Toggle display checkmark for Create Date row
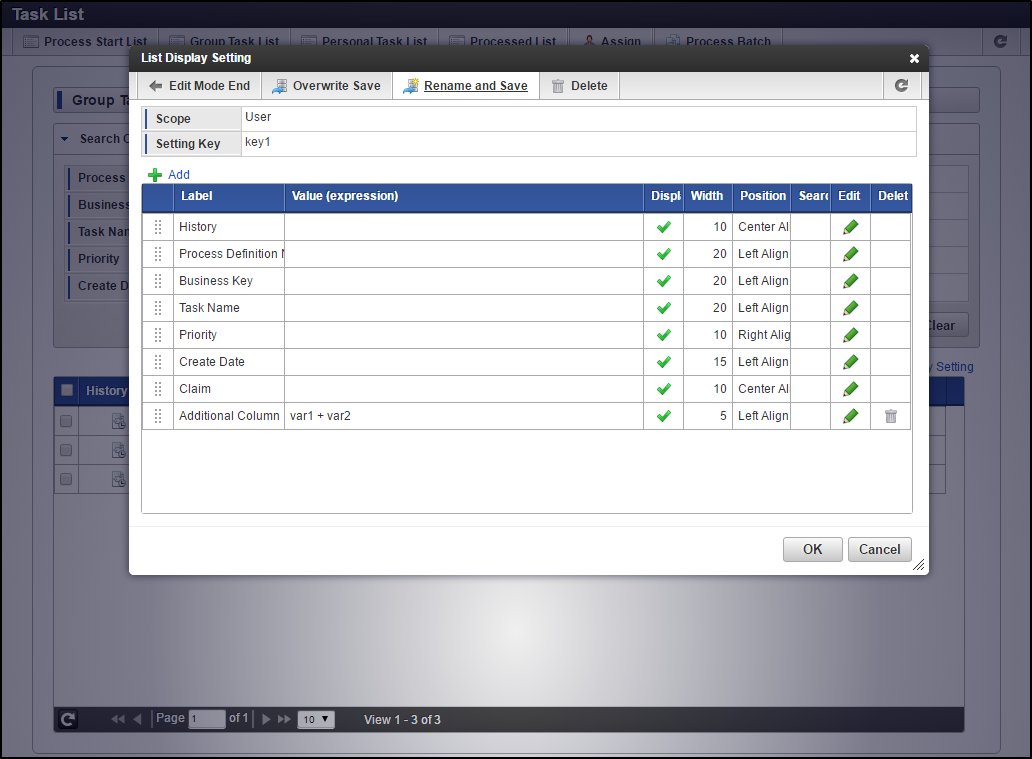The height and width of the screenshot is (759, 1032). click(663, 362)
